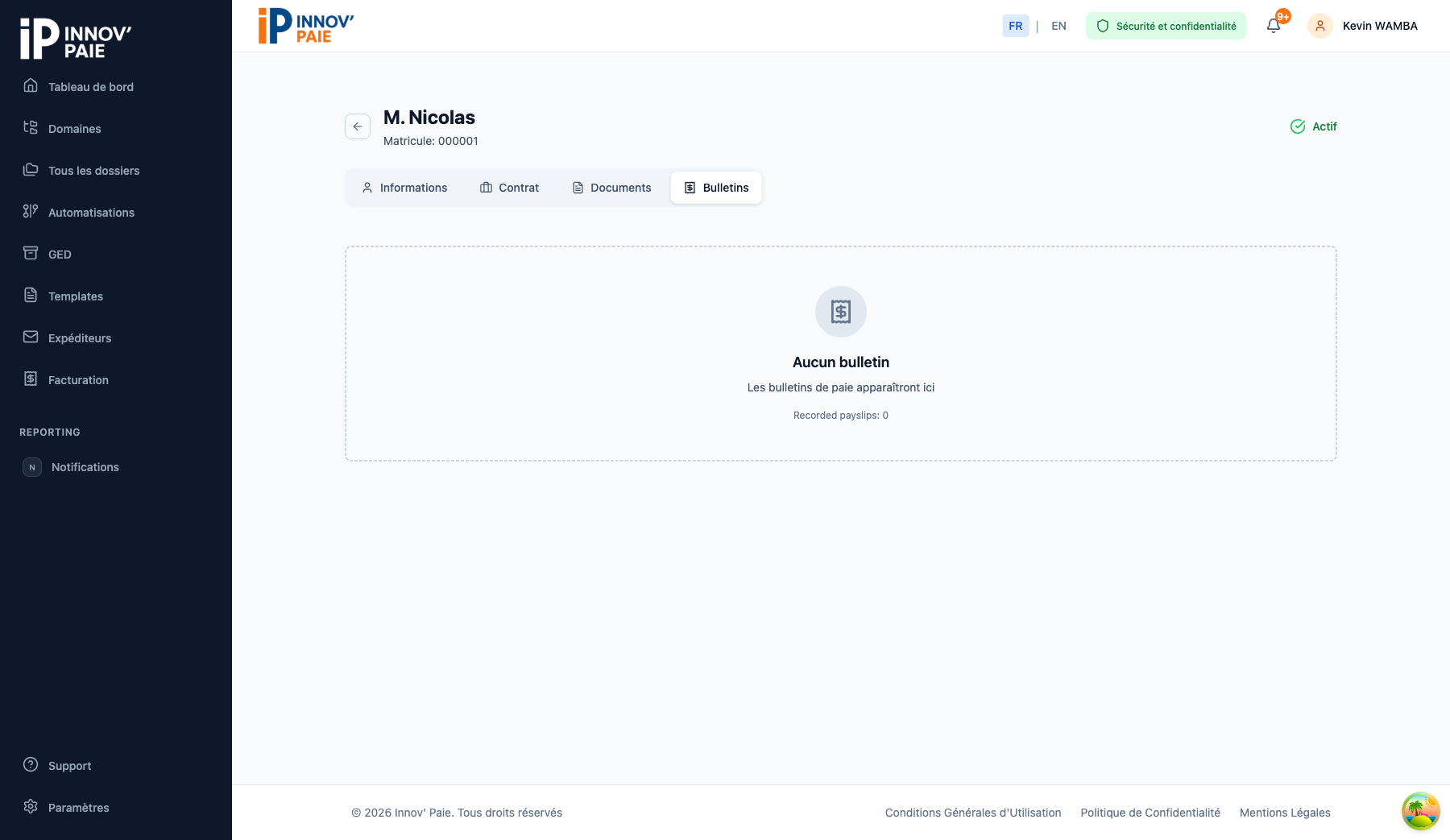Open Domaines via its tree icon
This screenshot has width=1450, height=840.
[x=31, y=127]
